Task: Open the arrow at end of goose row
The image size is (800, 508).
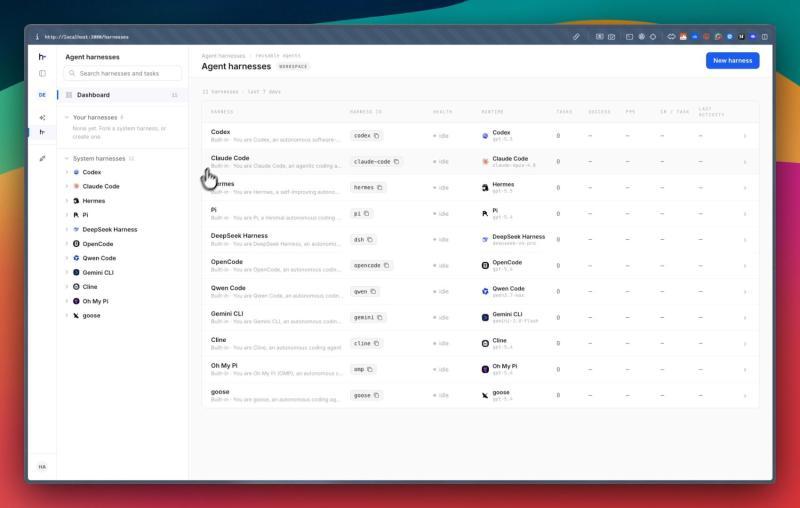Action: (x=745, y=395)
